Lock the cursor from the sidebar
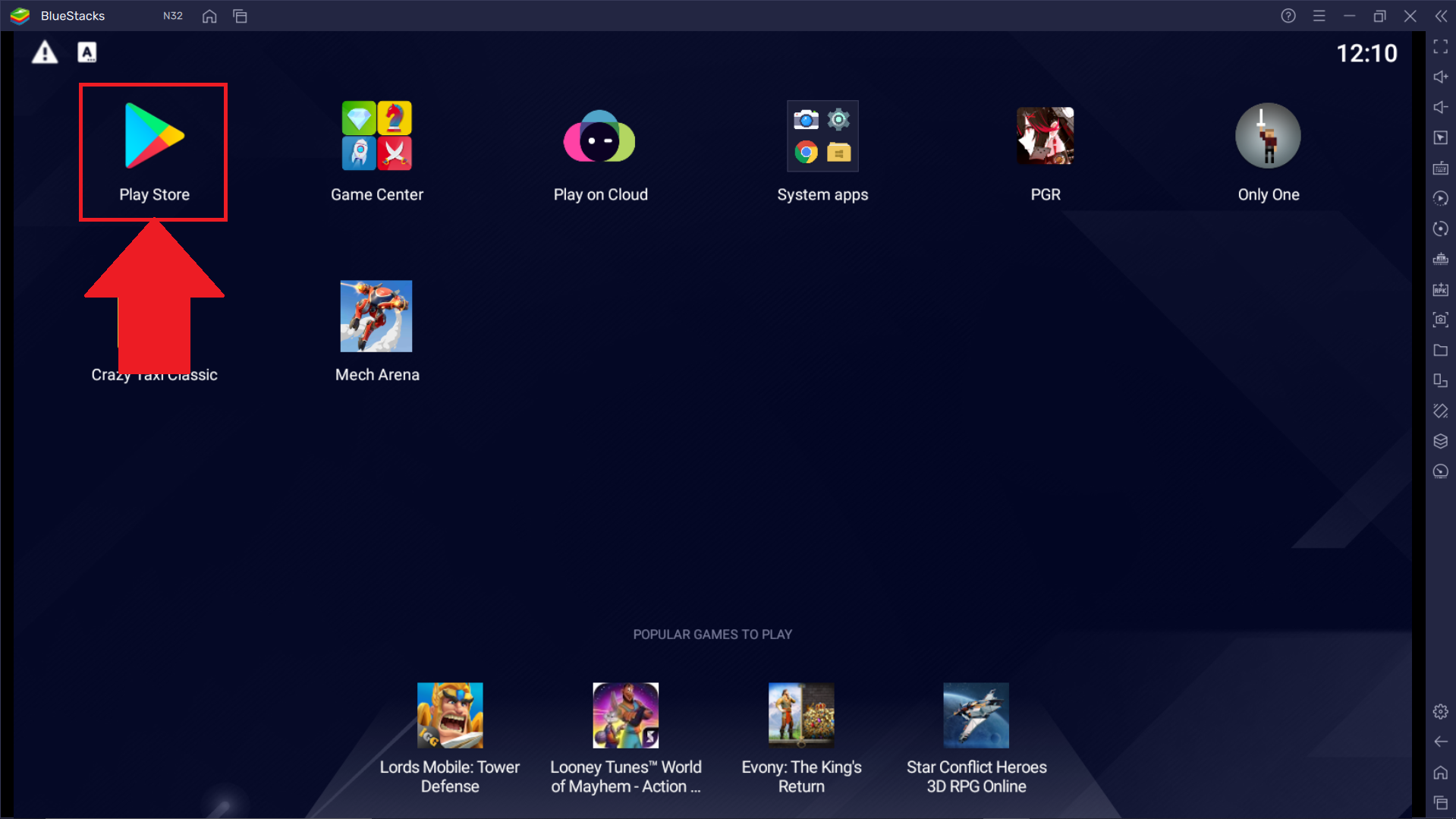The height and width of the screenshot is (819, 1456). point(1441,138)
